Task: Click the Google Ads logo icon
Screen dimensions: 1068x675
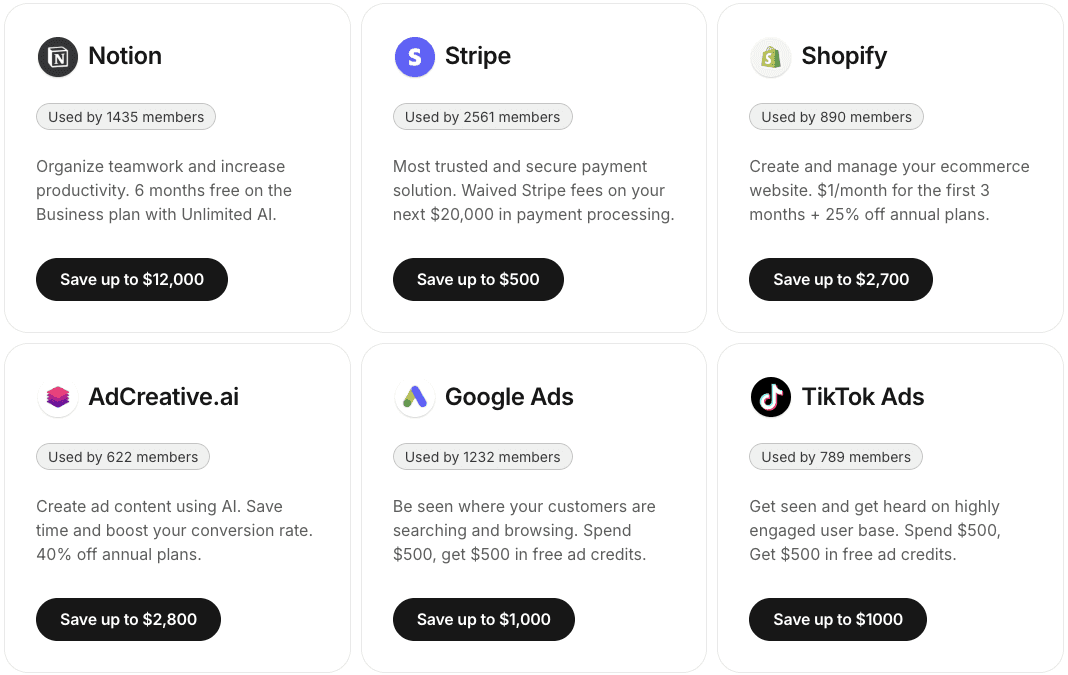Action: (x=414, y=397)
